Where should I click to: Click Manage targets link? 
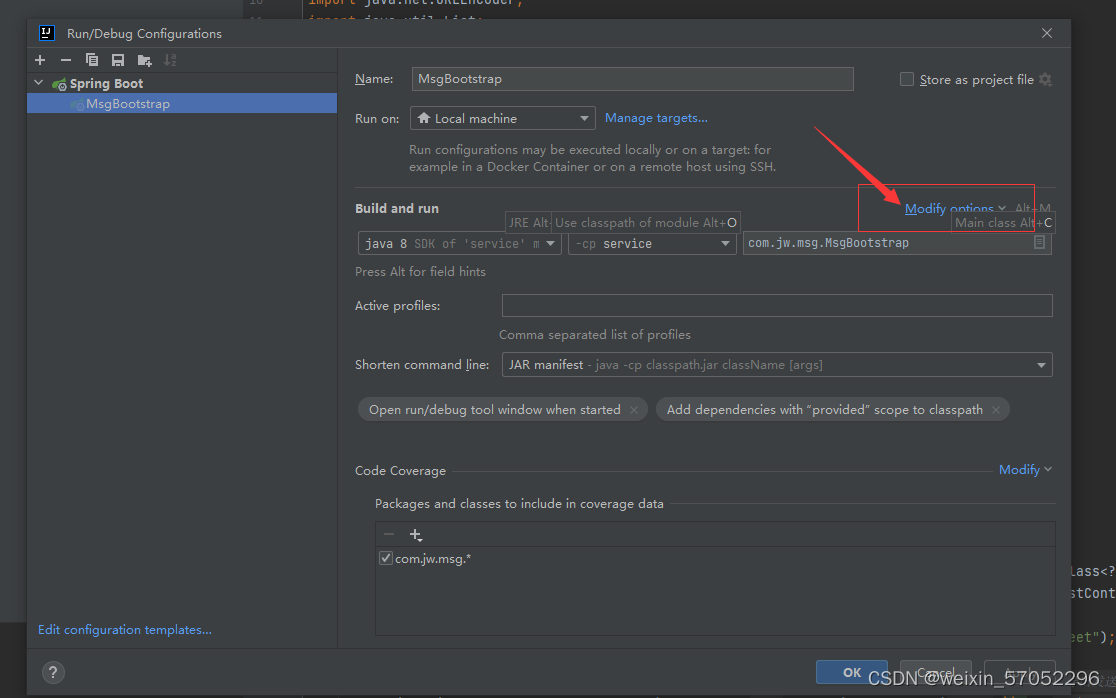(656, 117)
